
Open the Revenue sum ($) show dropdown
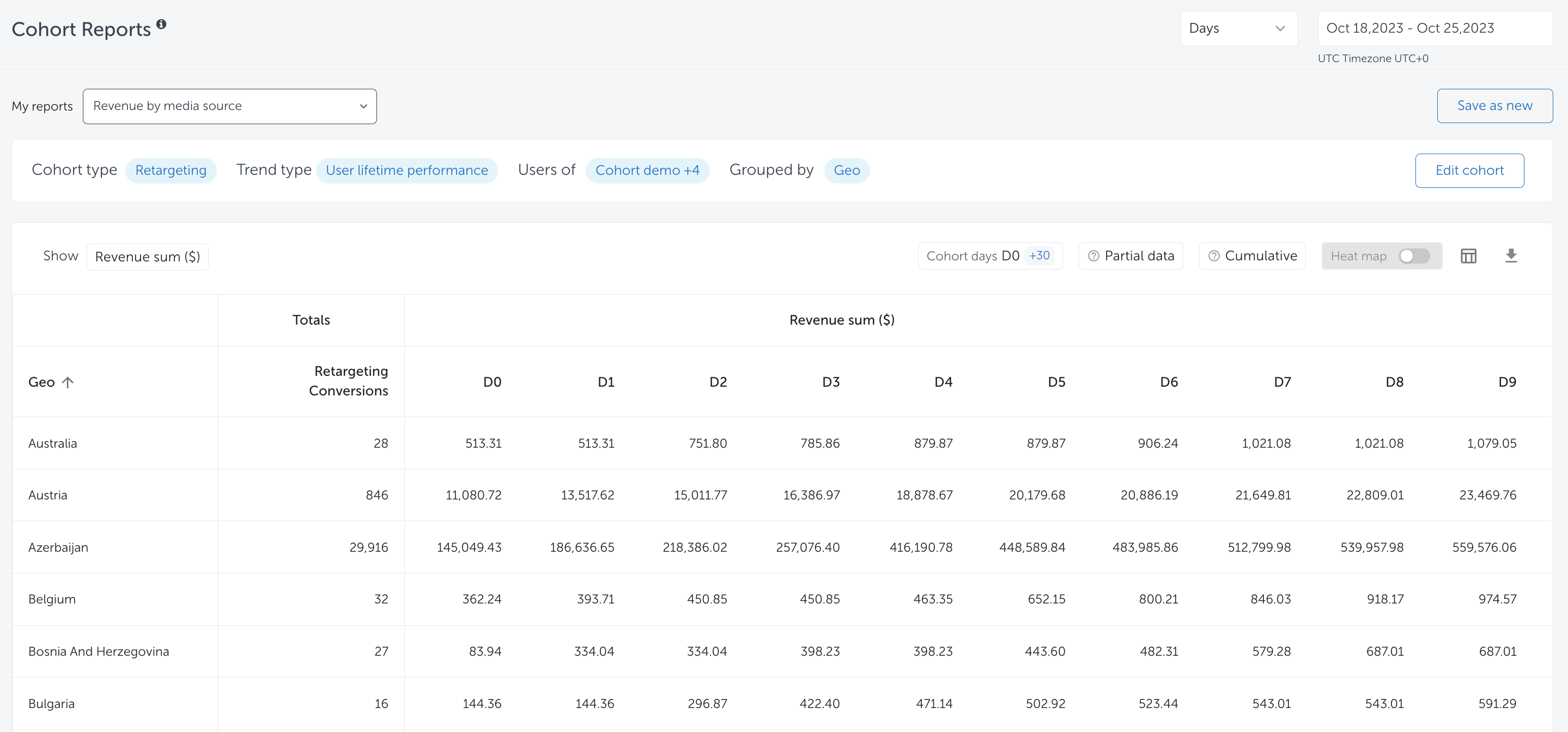pos(147,257)
